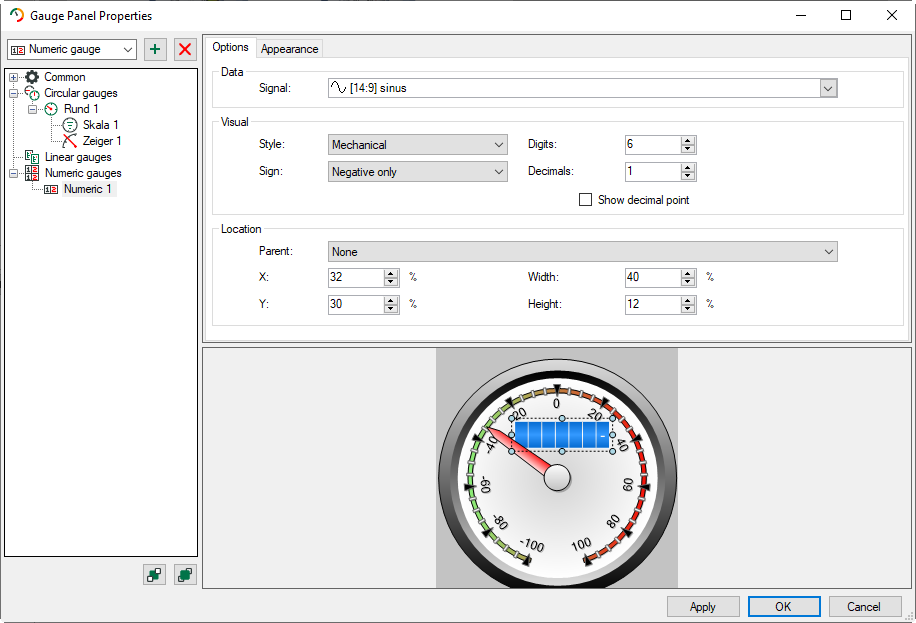This screenshot has height=623, width=916.
Task: Collapse the Circular gauges tree node
Action: point(13,93)
